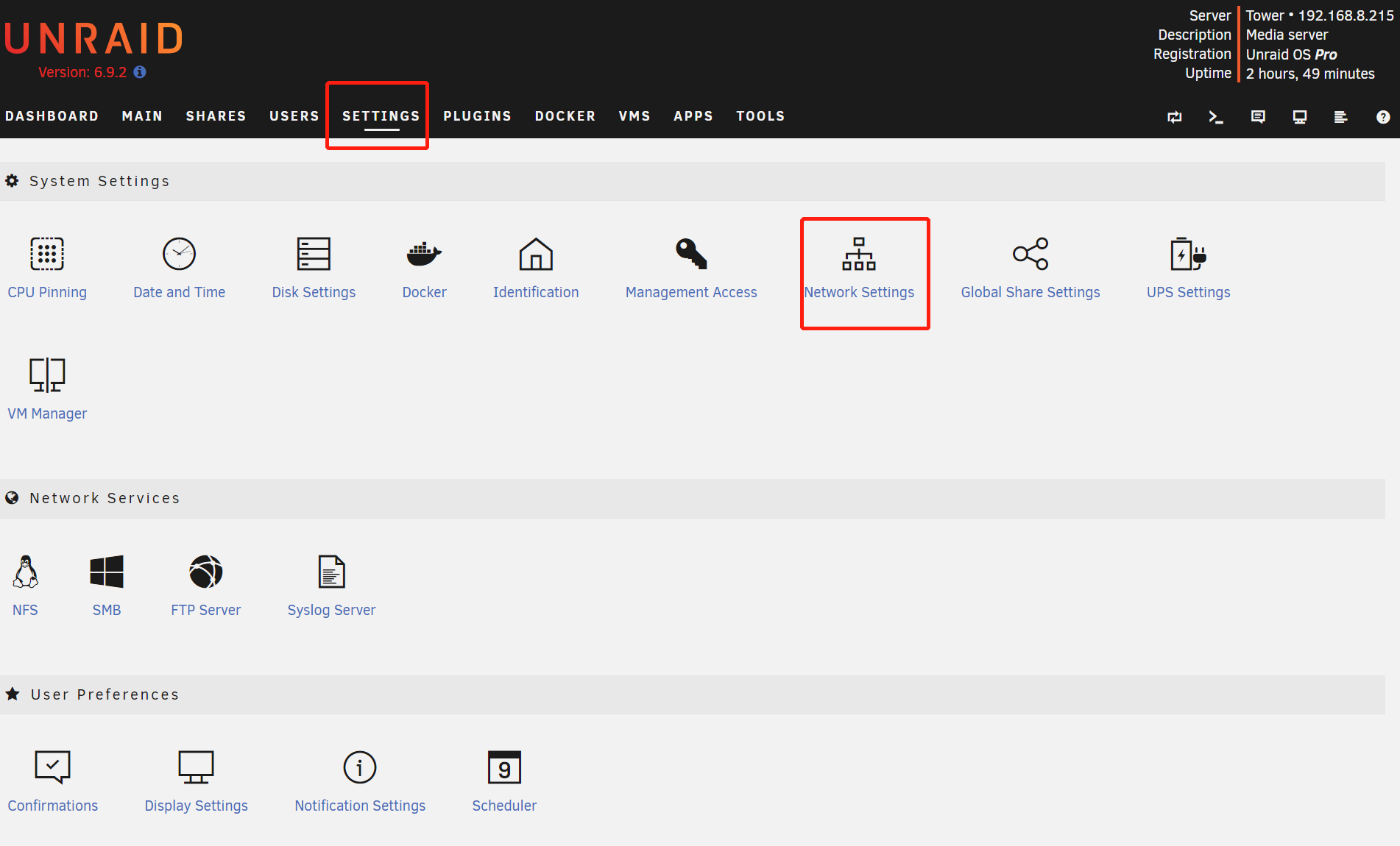Click the version info icon
The height and width of the screenshot is (846, 1400).
pyautogui.click(x=140, y=72)
